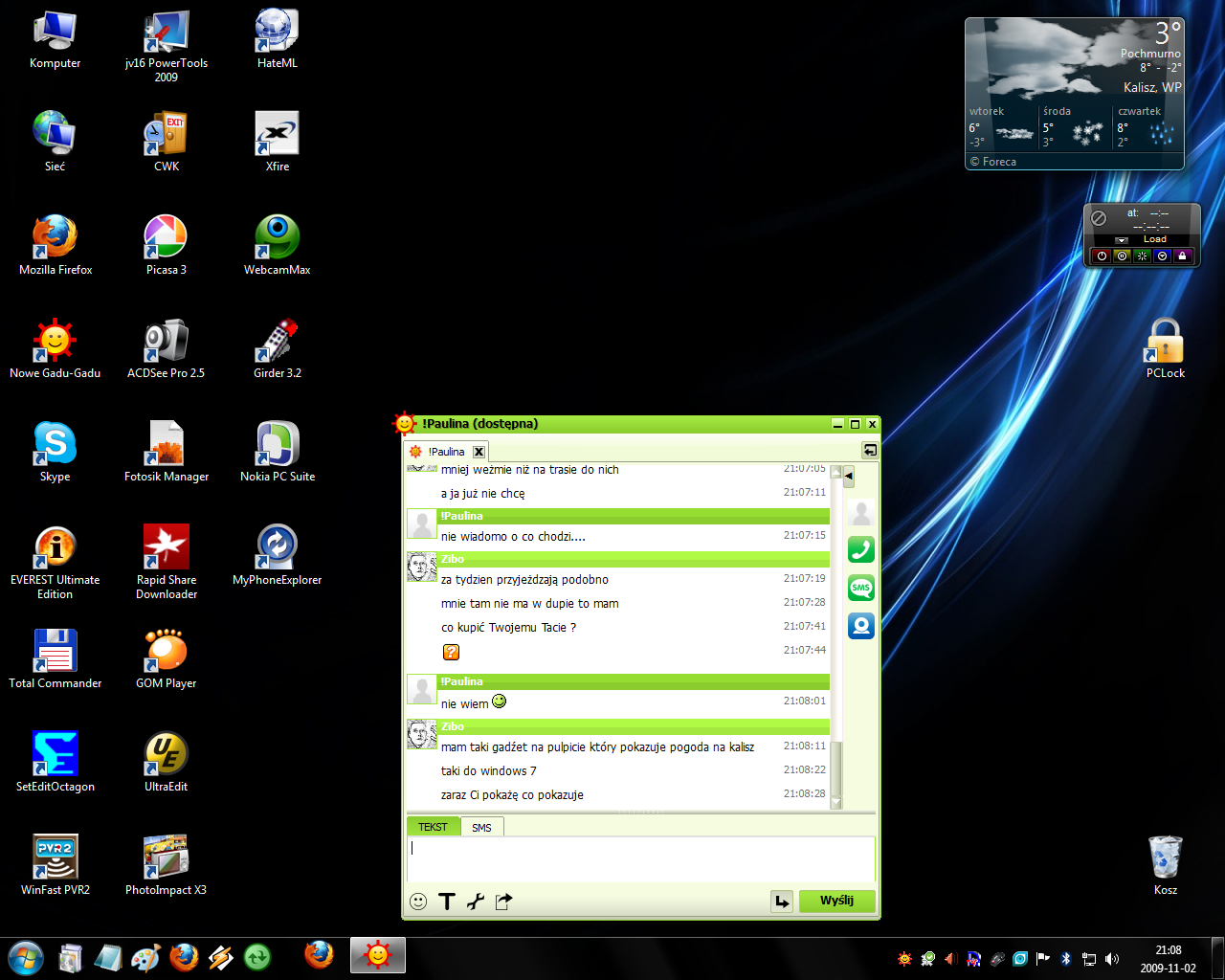This screenshot has width=1225, height=980.
Task: Open Total Commander desktop icon
Action: (x=56, y=658)
